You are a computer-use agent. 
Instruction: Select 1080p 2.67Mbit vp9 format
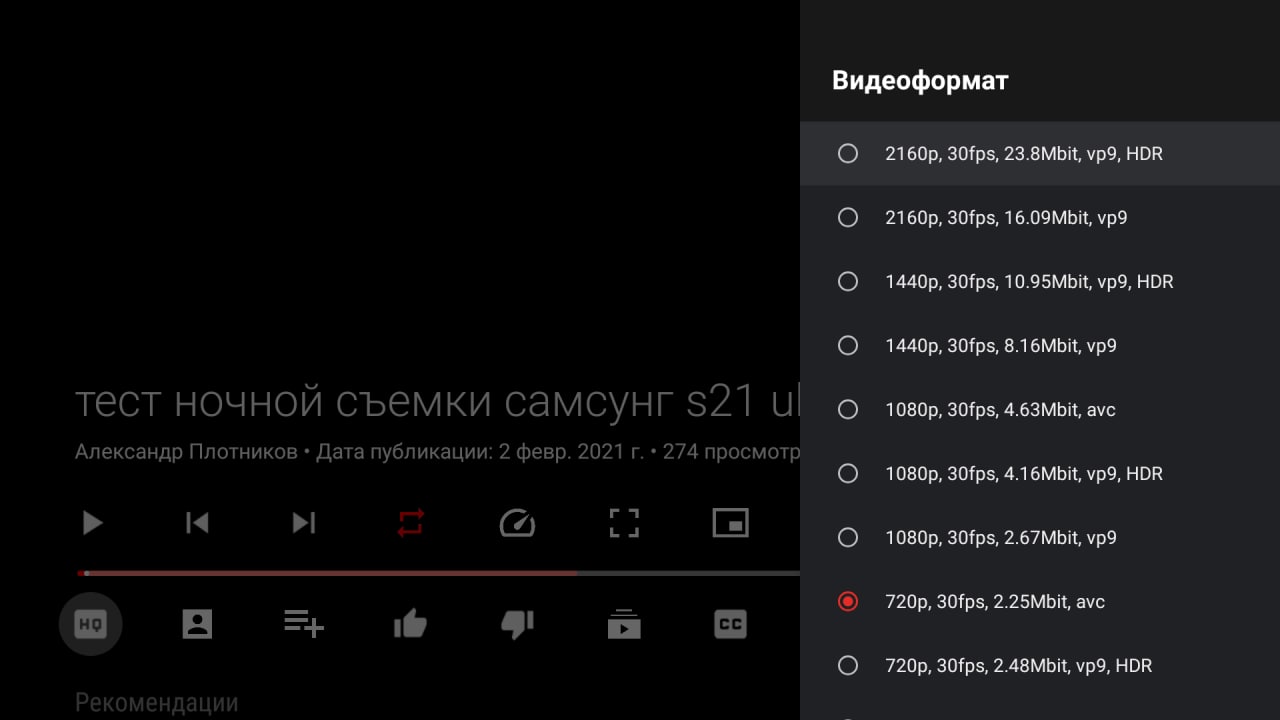[x=1040, y=538]
